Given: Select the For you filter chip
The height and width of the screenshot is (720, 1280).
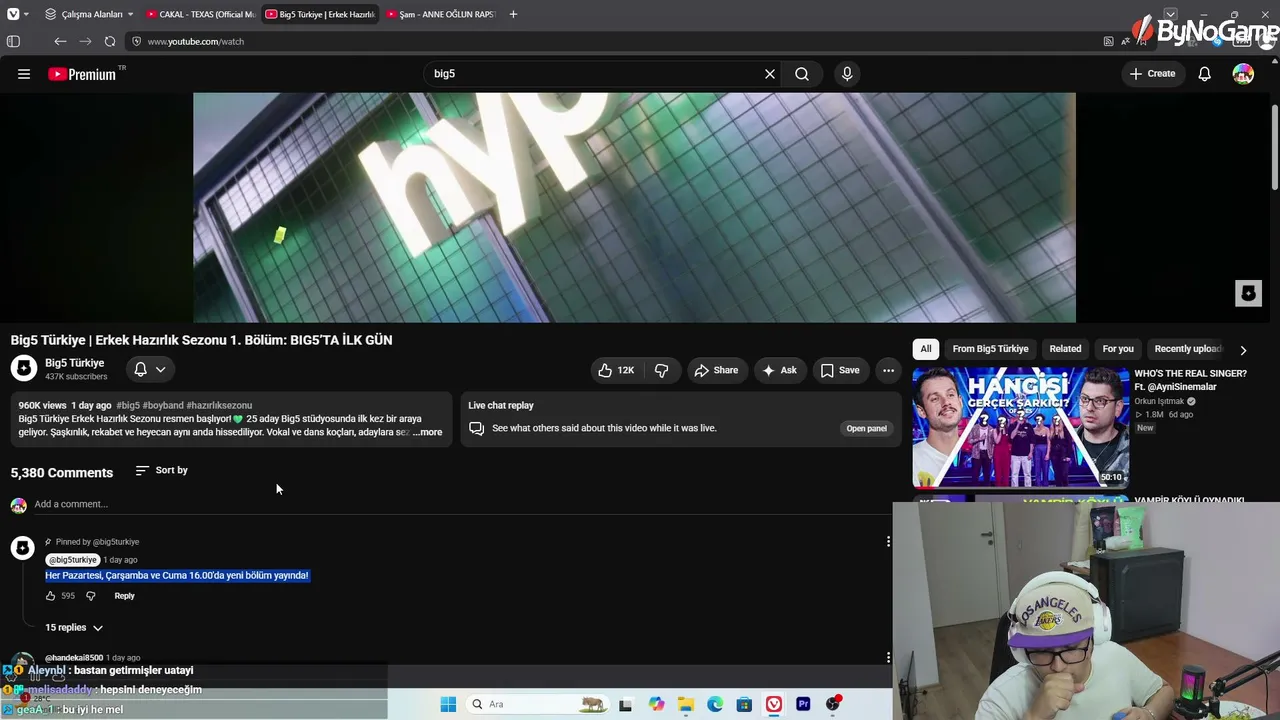Looking at the screenshot, I should 1118,349.
